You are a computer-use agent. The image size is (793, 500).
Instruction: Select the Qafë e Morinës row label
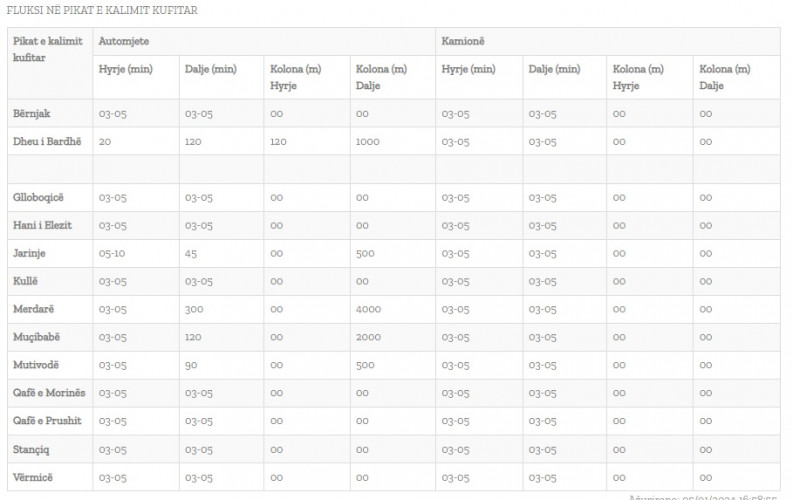tap(49, 393)
